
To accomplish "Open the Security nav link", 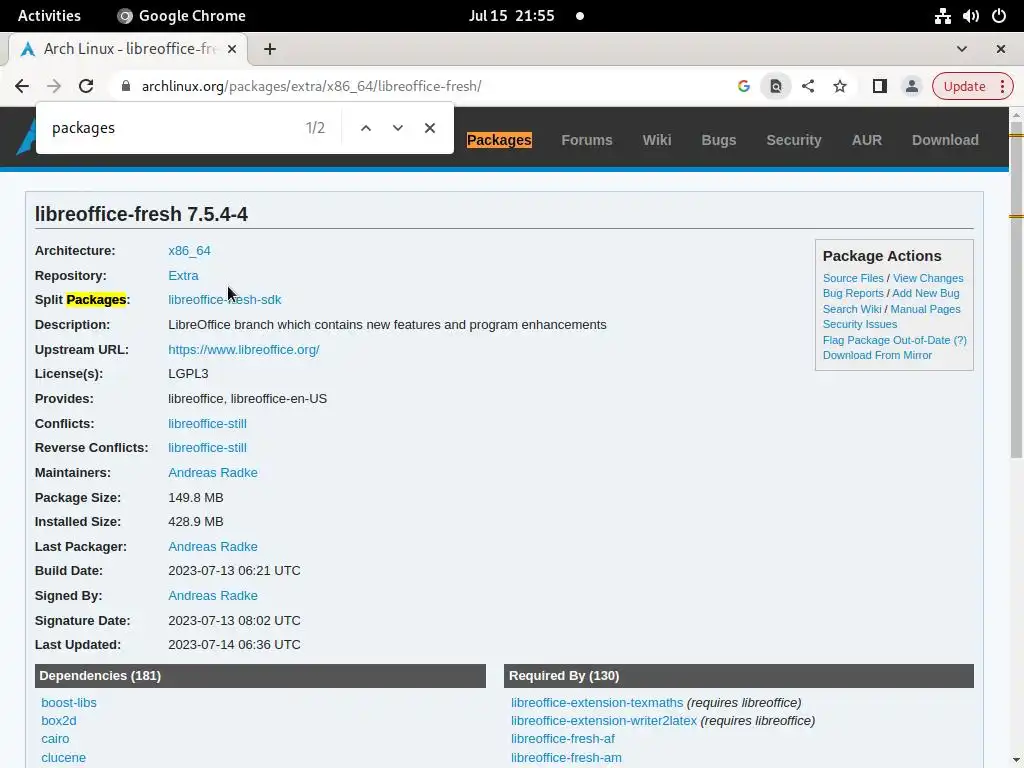I will [793, 140].
